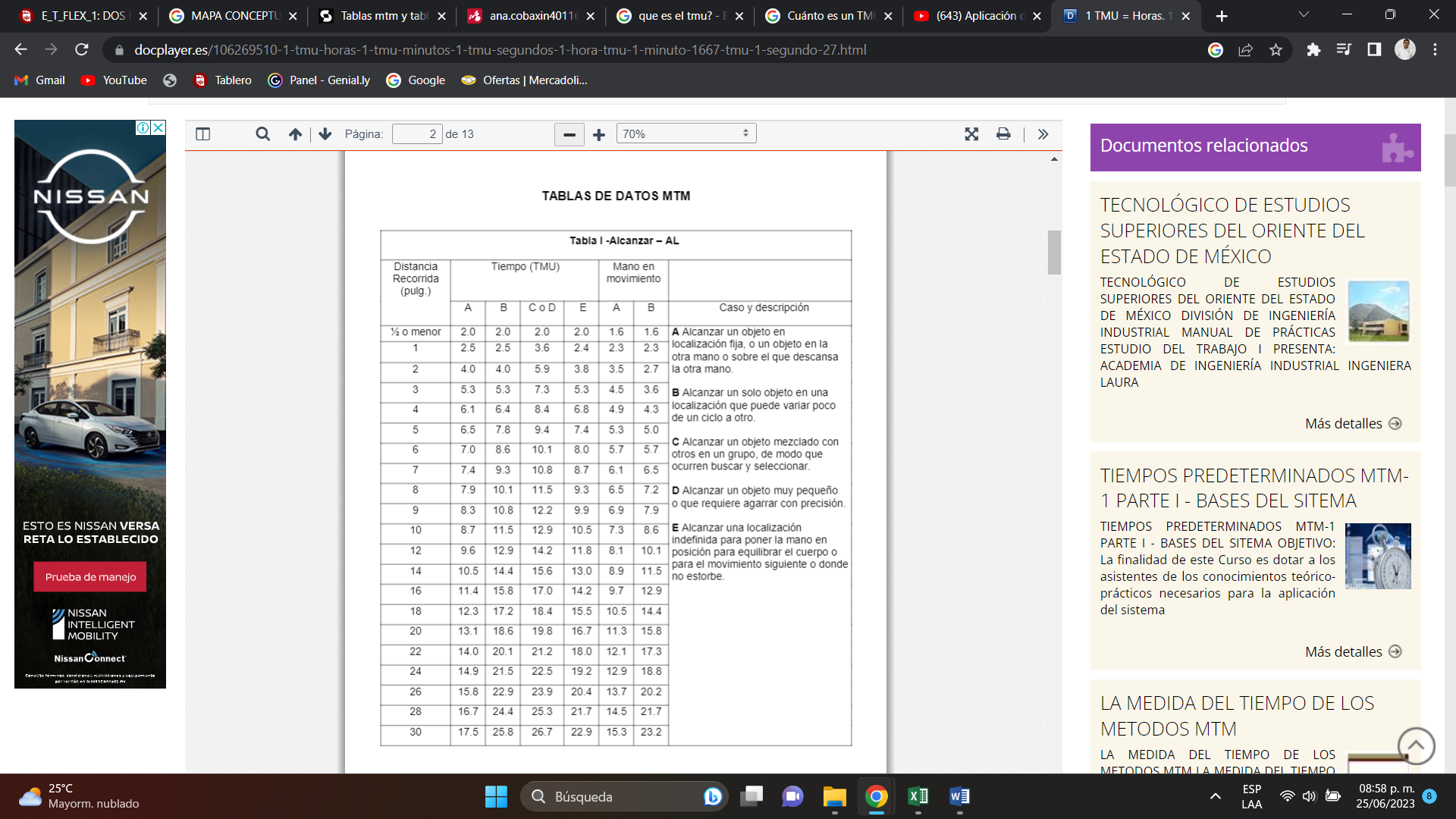Image resolution: width=1456 pixels, height=819 pixels.
Task: Go to previous page arrow
Action: (x=295, y=134)
